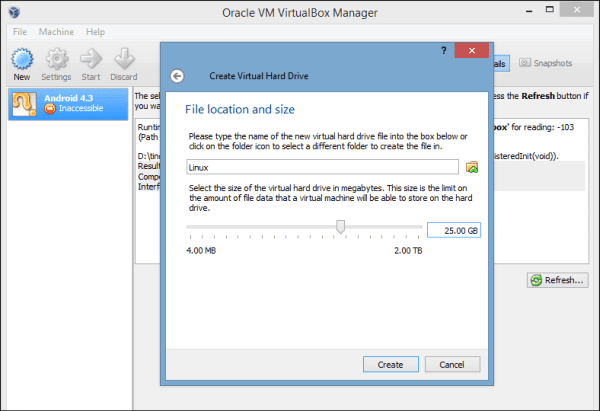Click the Create button
The image size is (600, 411).
point(391,364)
